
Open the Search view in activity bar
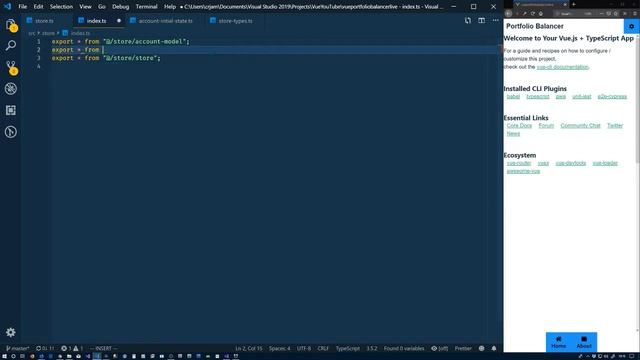click(11, 45)
